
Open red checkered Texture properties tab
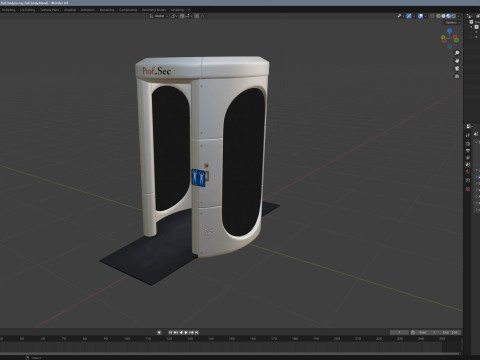click(468, 189)
